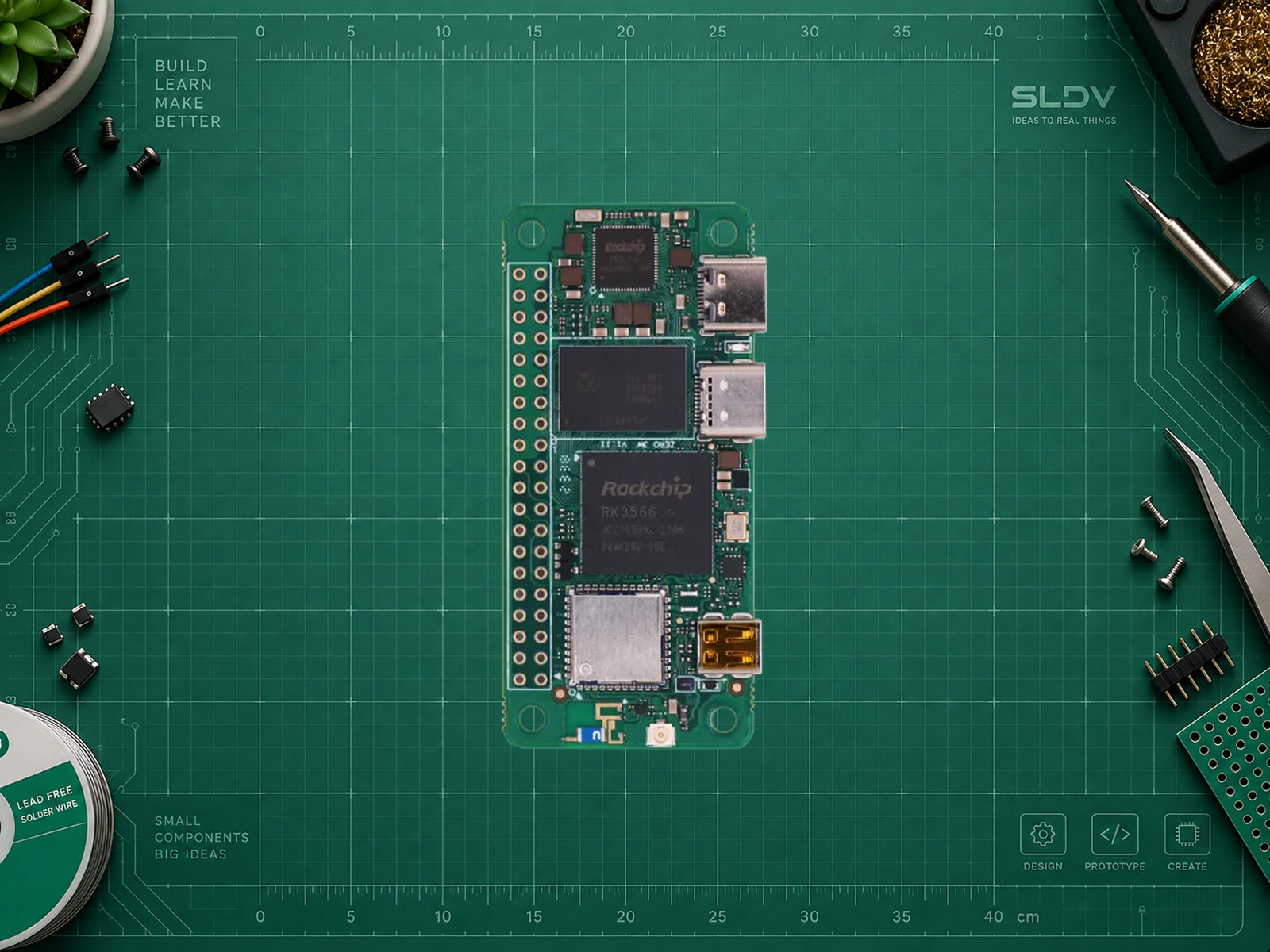The height and width of the screenshot is (952, 1270).
Task: Click the "LEAD FREE" solder wire label
Action: [x=44, y=797]
